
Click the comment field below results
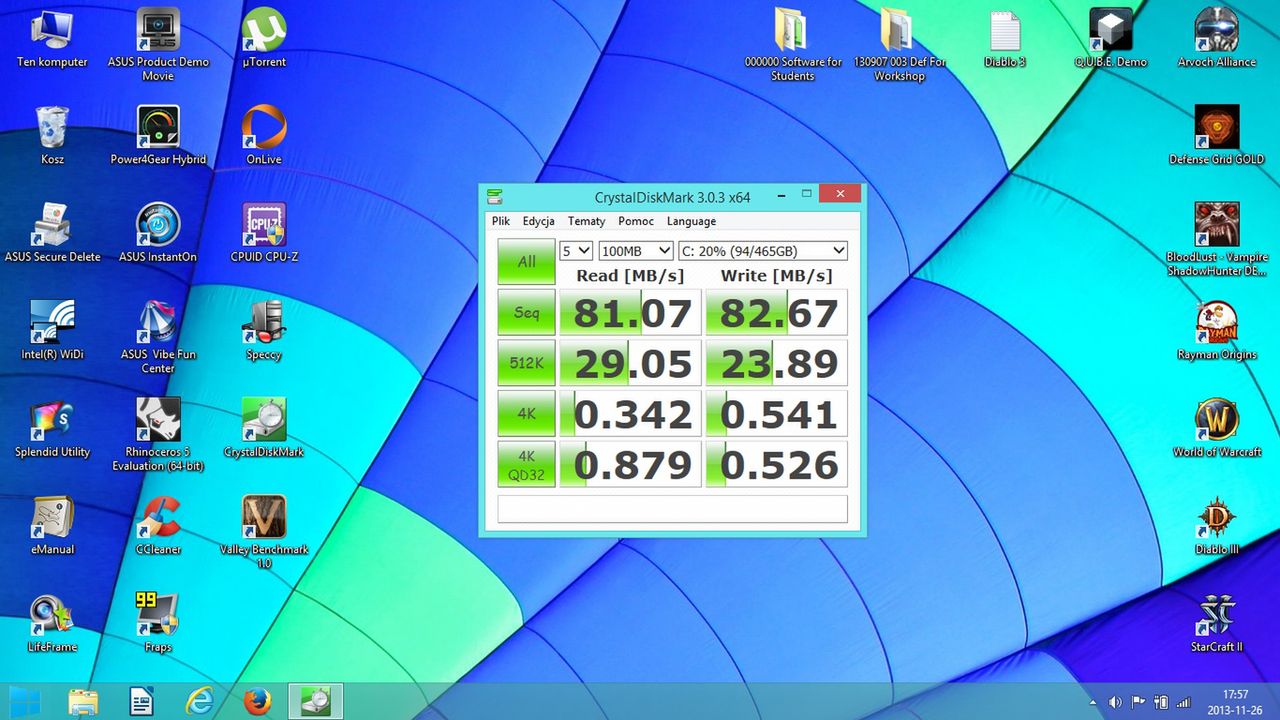click(x=673, y=509)
